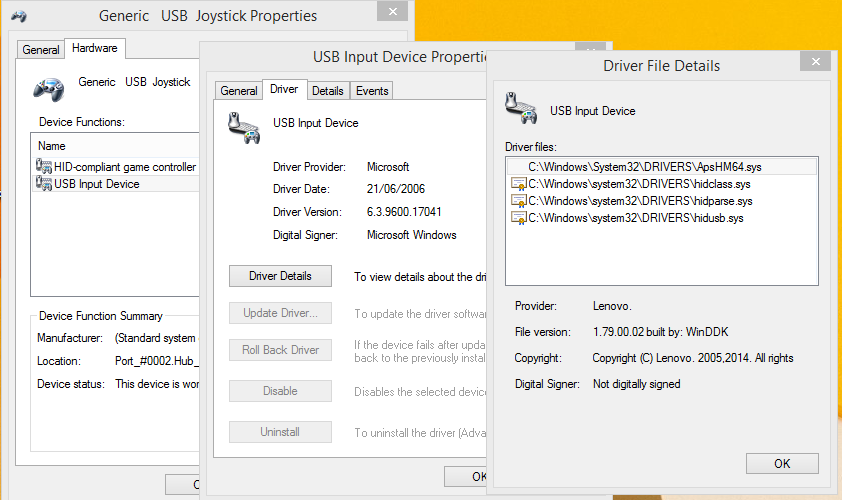
Task: Click the Driver Provider value Microsoft
Action: [388, 167]
